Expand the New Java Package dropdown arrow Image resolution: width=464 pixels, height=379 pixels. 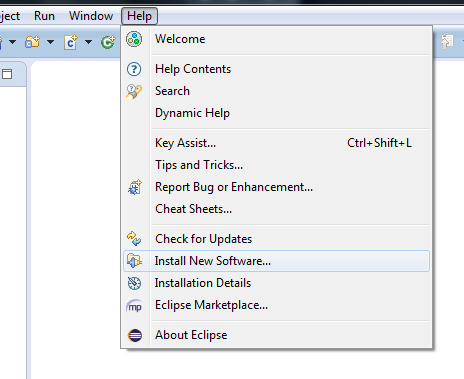(x=50, y=42)
